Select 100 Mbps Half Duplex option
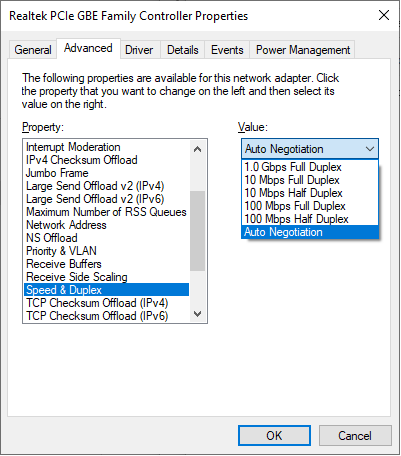The width and height of the screenshot is (401, 456). click(310, 219)
